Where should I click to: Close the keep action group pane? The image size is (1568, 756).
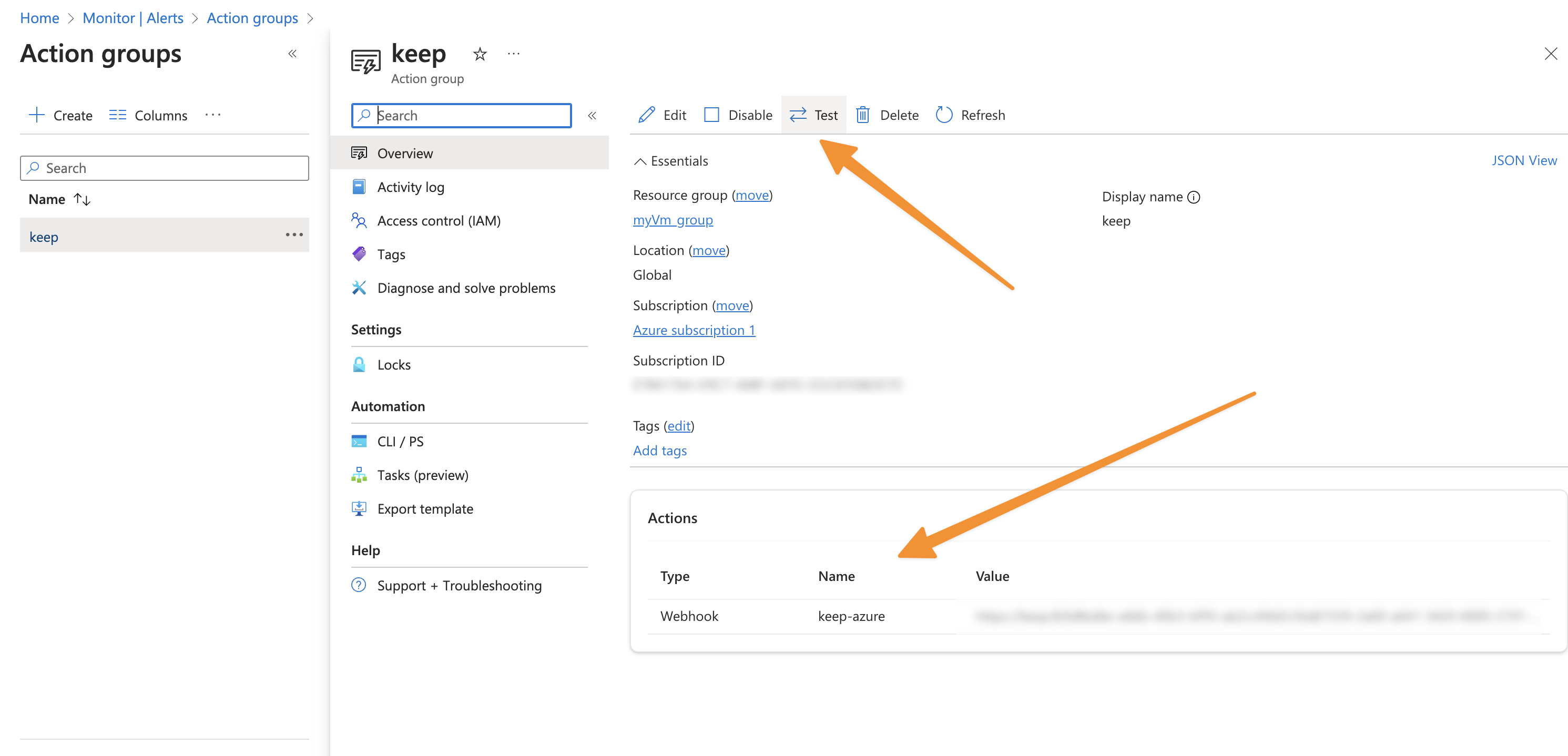coord(1550,54)
